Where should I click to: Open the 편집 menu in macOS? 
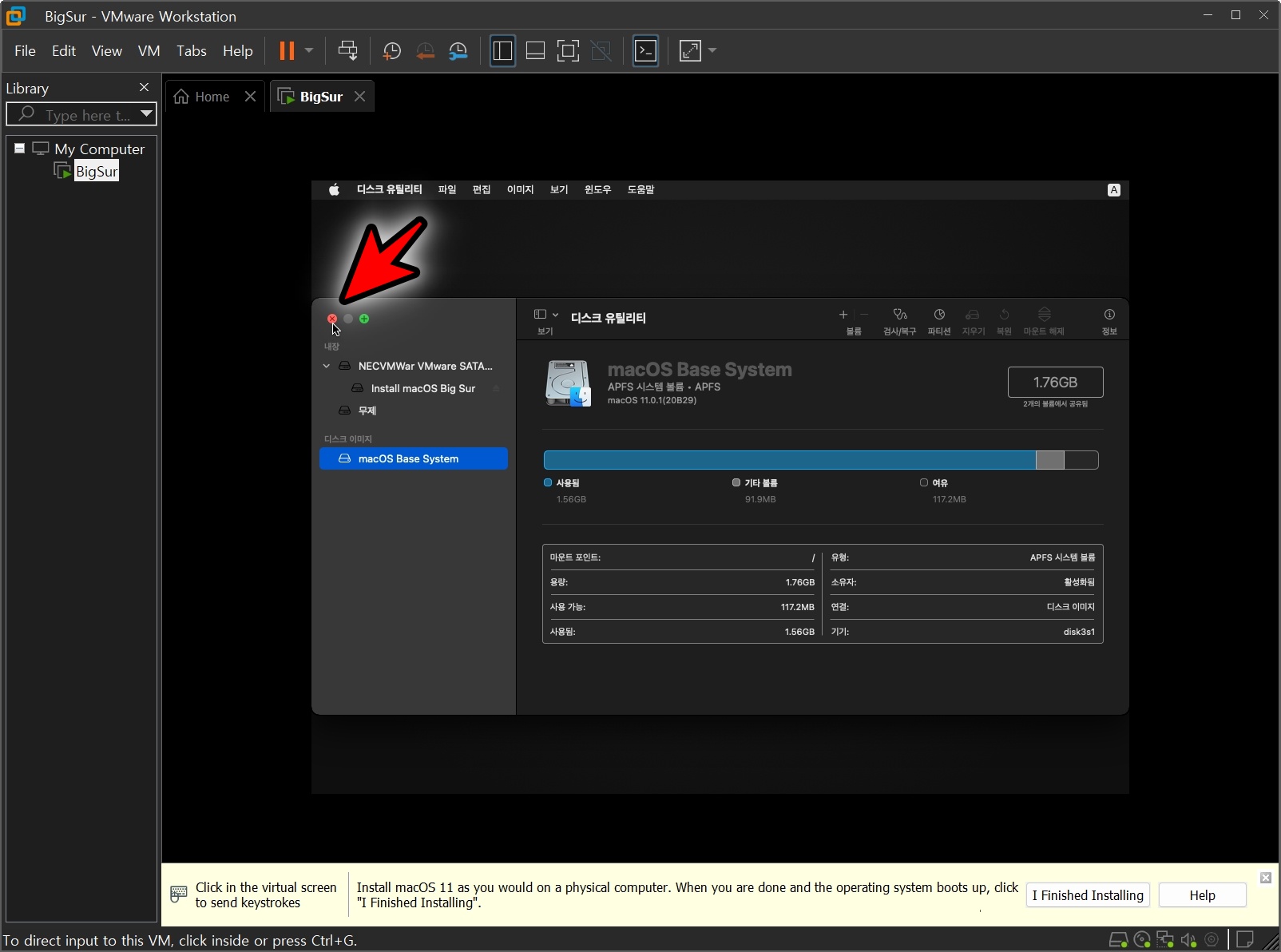click(x=482, y=190)
